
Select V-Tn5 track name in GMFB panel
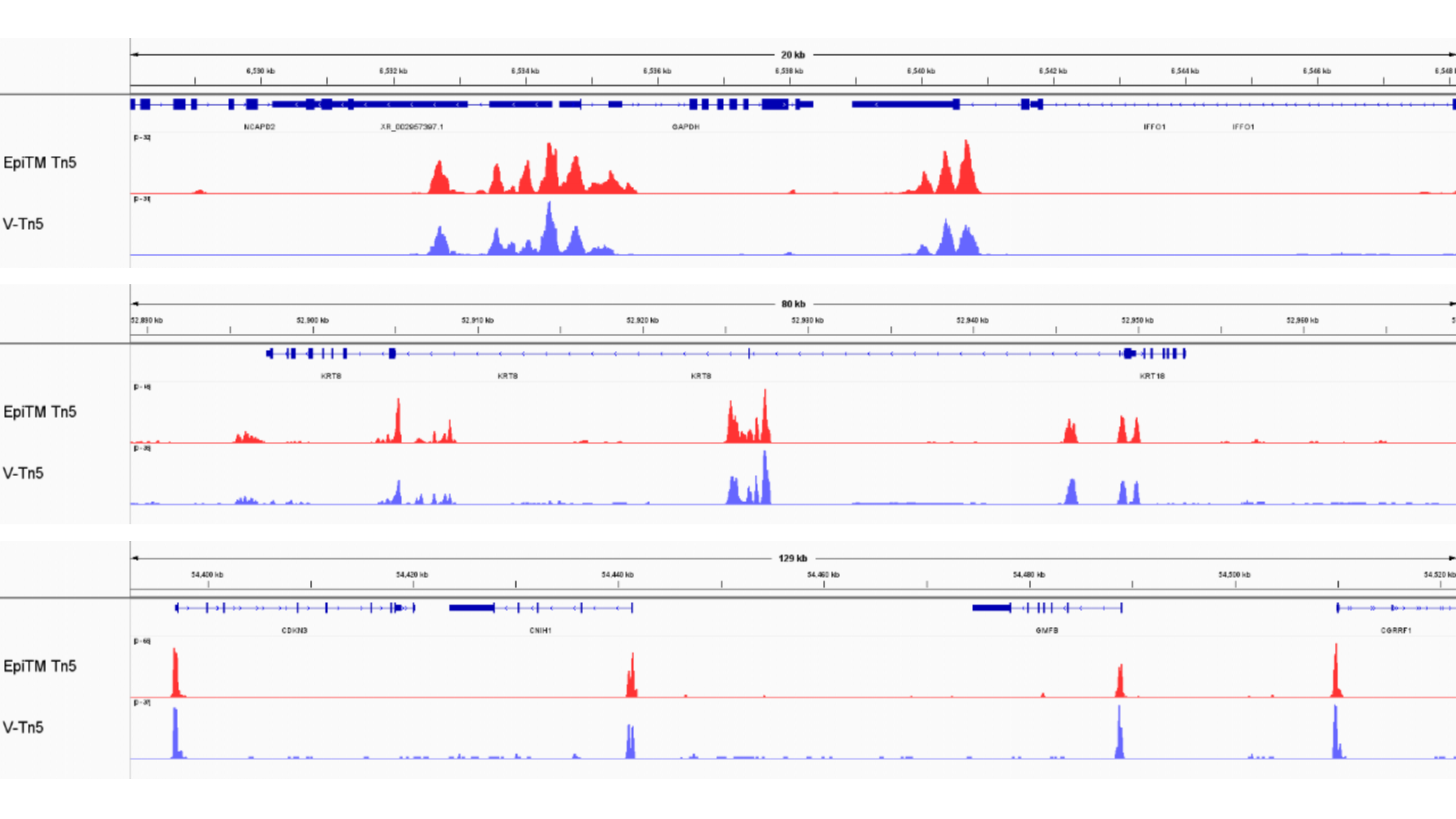23,728
